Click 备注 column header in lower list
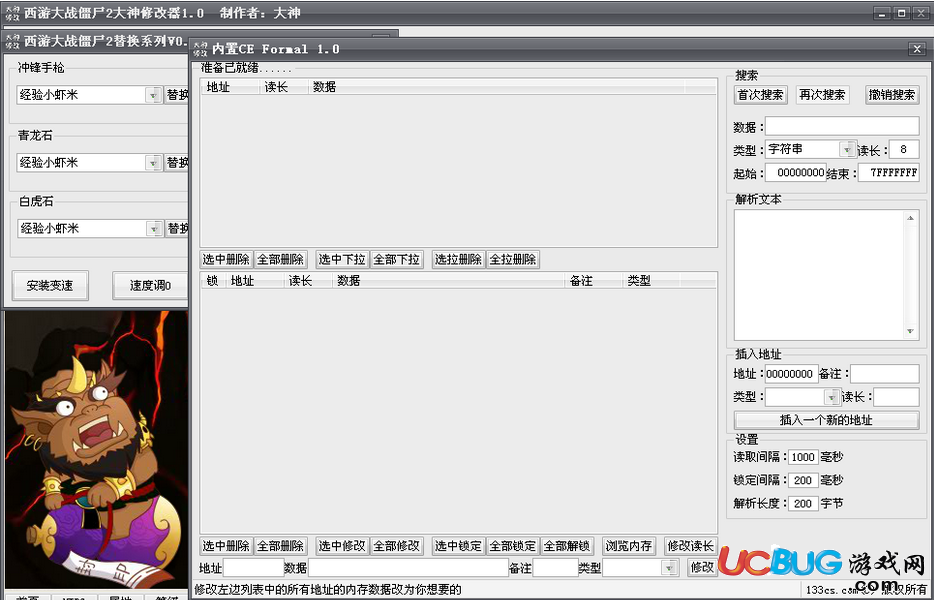The image size is (934, 600). click(x=593, y=281)
